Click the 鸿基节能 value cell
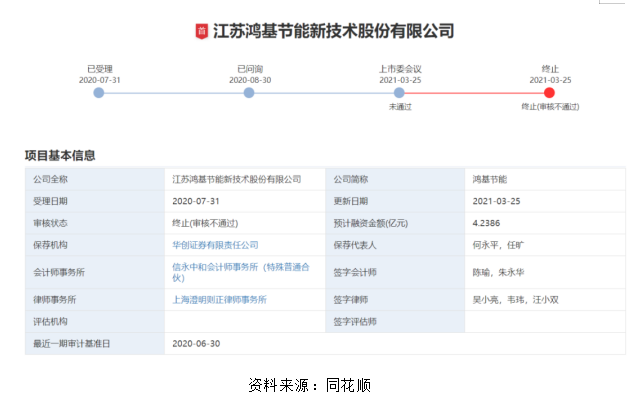Image resolution: width=644 pixels, height=403 pixels. tap(545, 180)
